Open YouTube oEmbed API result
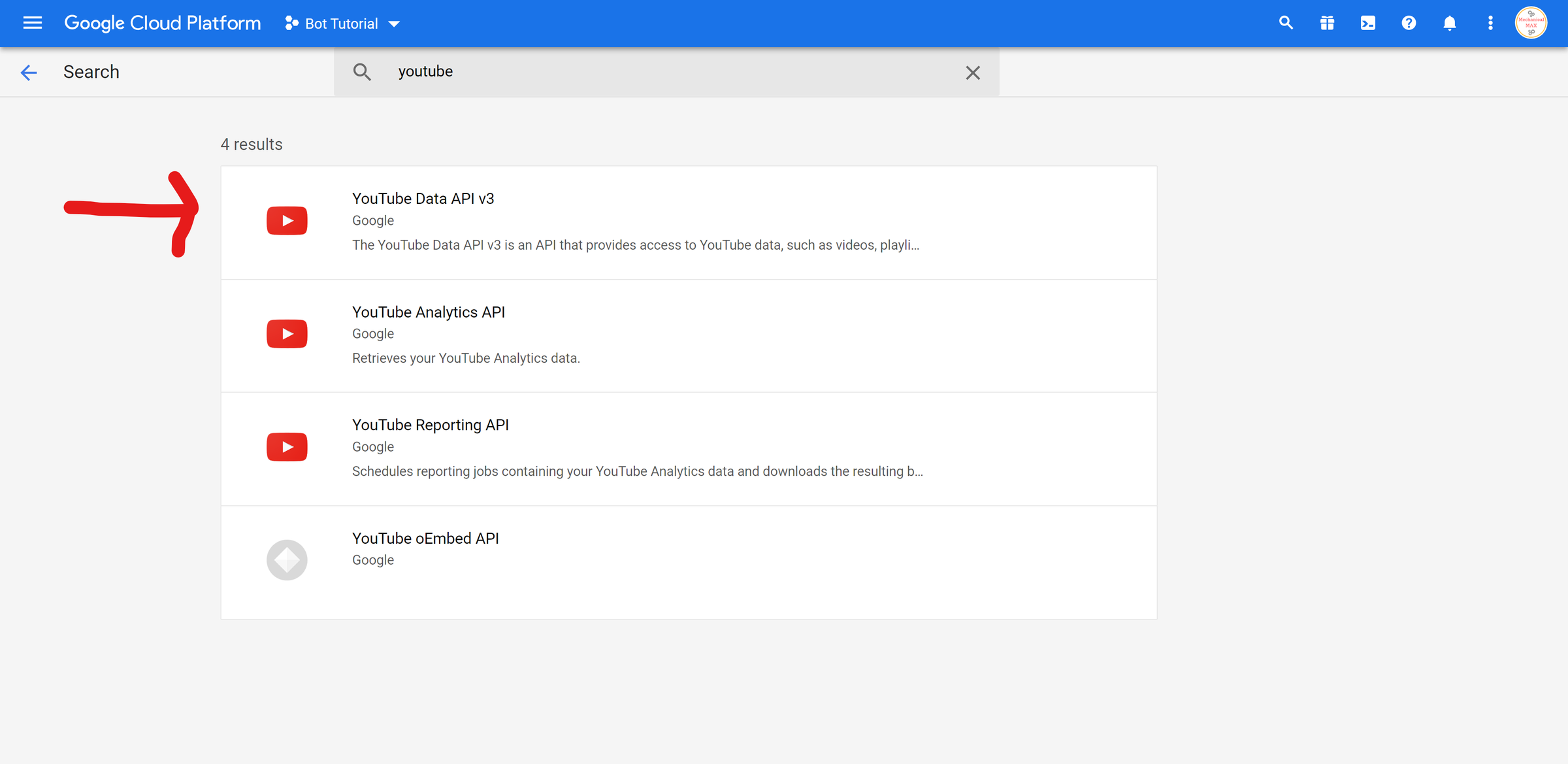 (425, 539)
